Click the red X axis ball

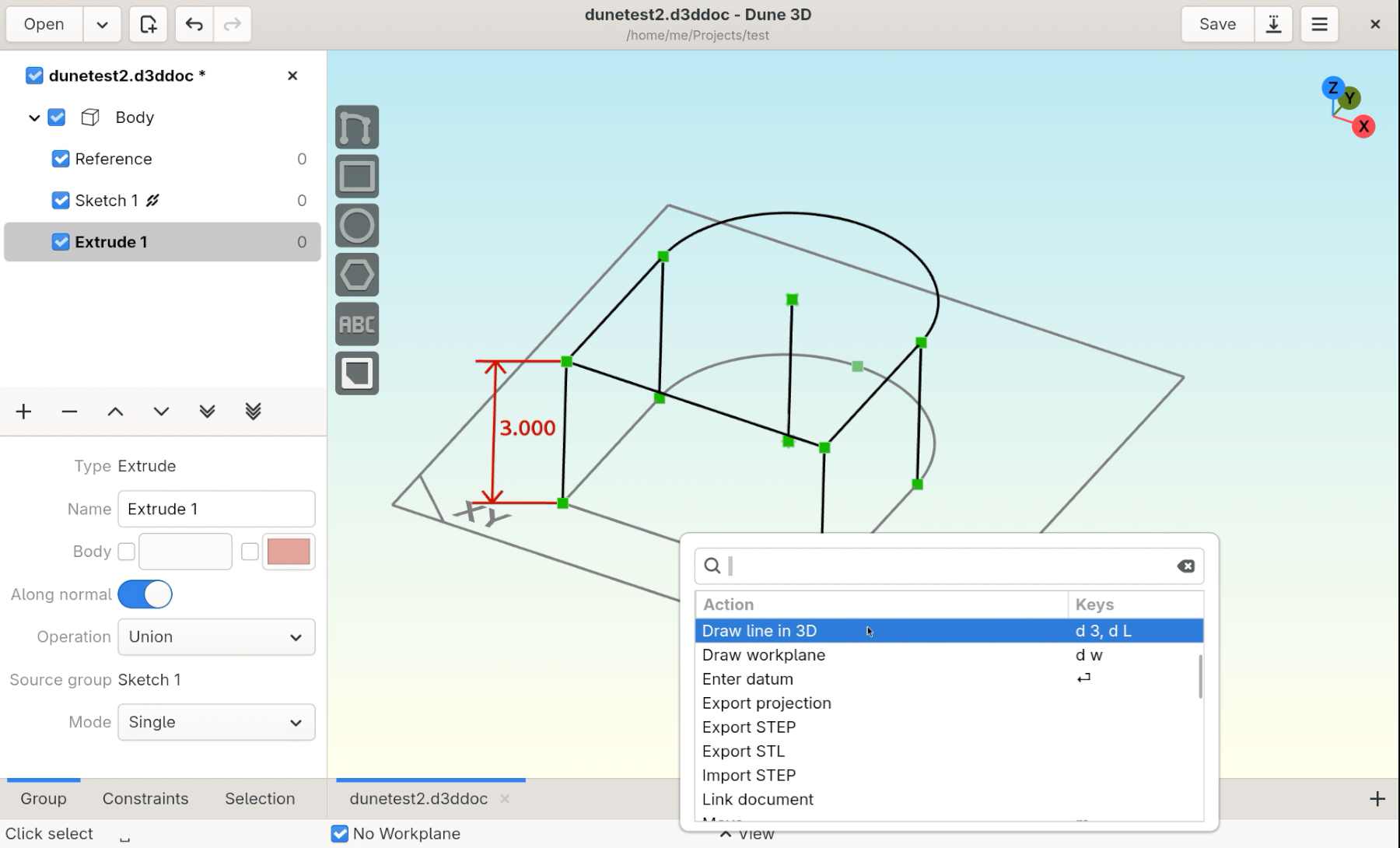(x=1363, y=126)
